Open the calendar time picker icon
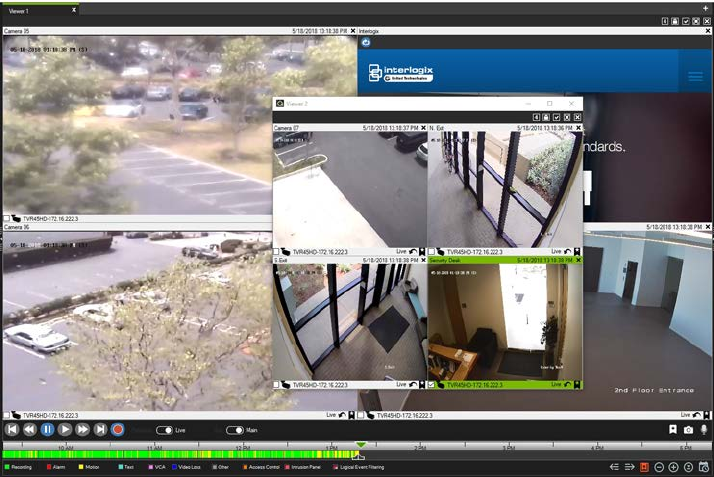The height and width of the screenshot is (477, 714). 704,467
